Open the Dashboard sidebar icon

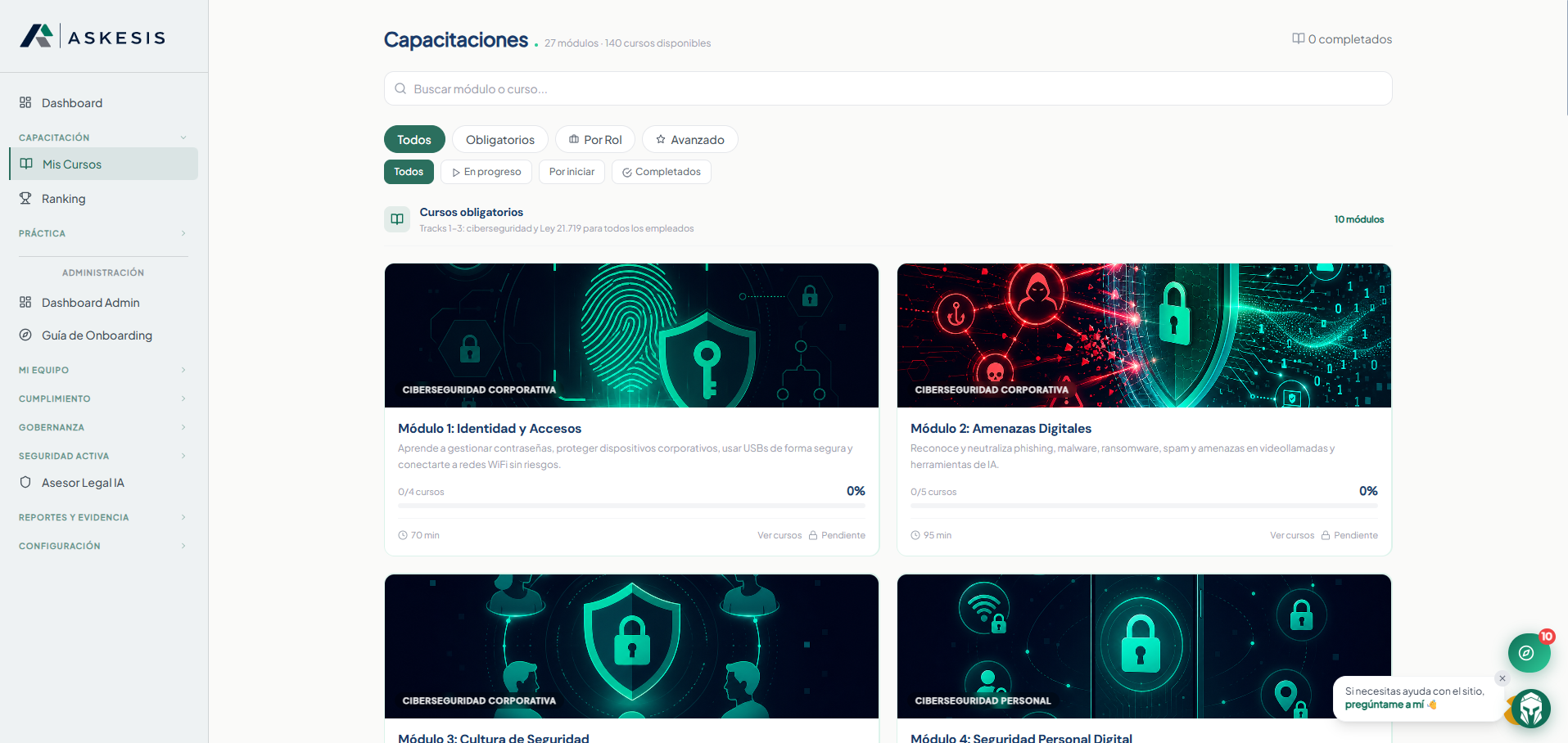pos(25,102)
